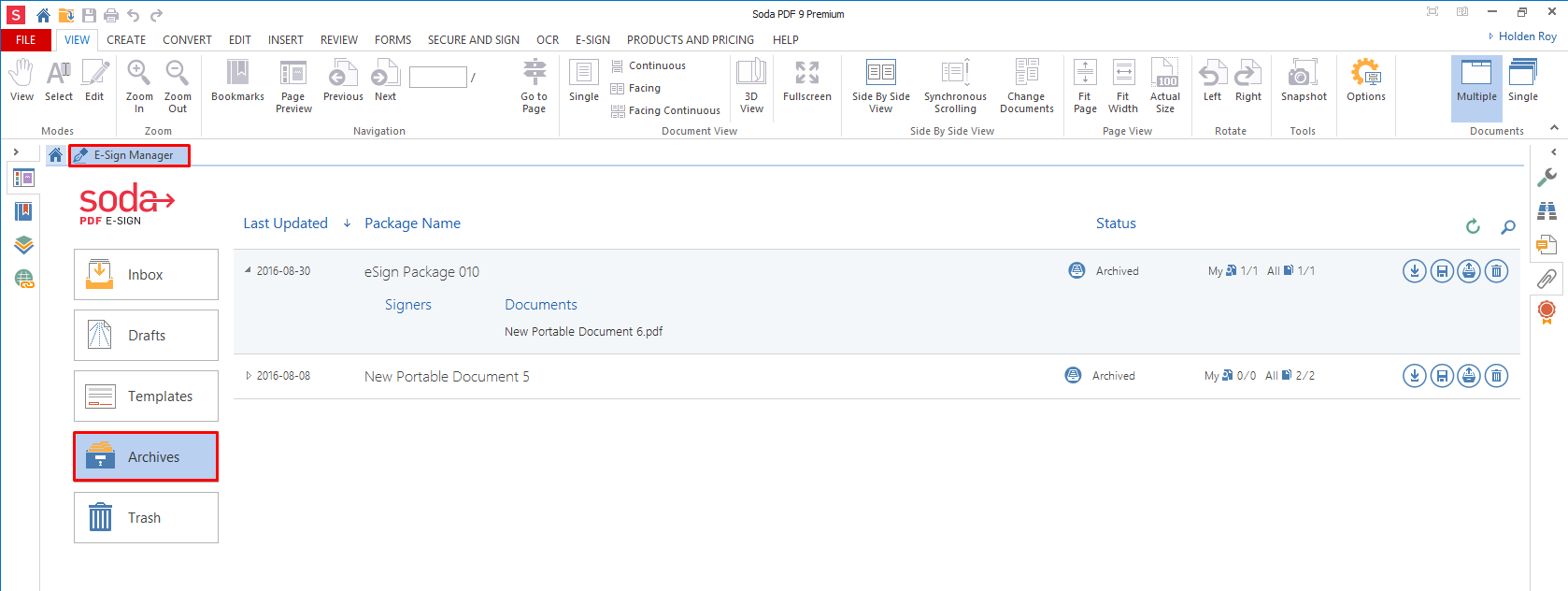Delete New Portable Document 5 package

1497,376
